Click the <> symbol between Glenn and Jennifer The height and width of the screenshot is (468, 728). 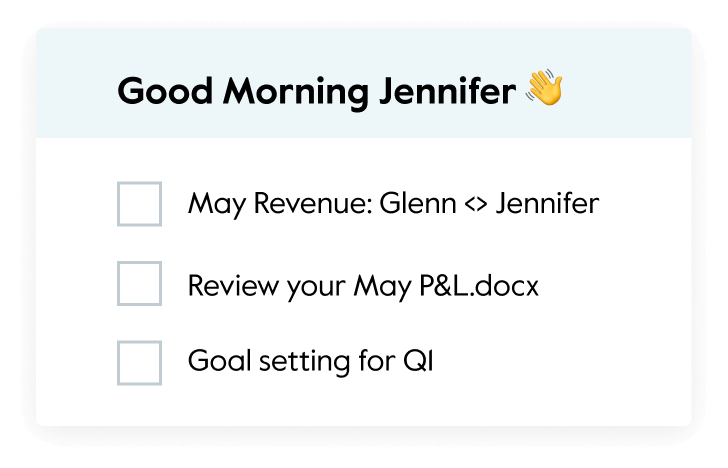coord(476,205)
